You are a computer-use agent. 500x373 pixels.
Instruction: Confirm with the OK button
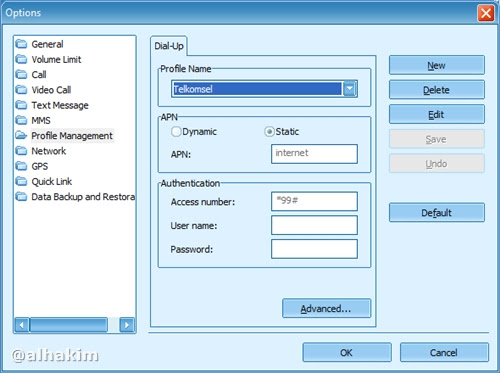pyautogui.click(x=347, y=352)
